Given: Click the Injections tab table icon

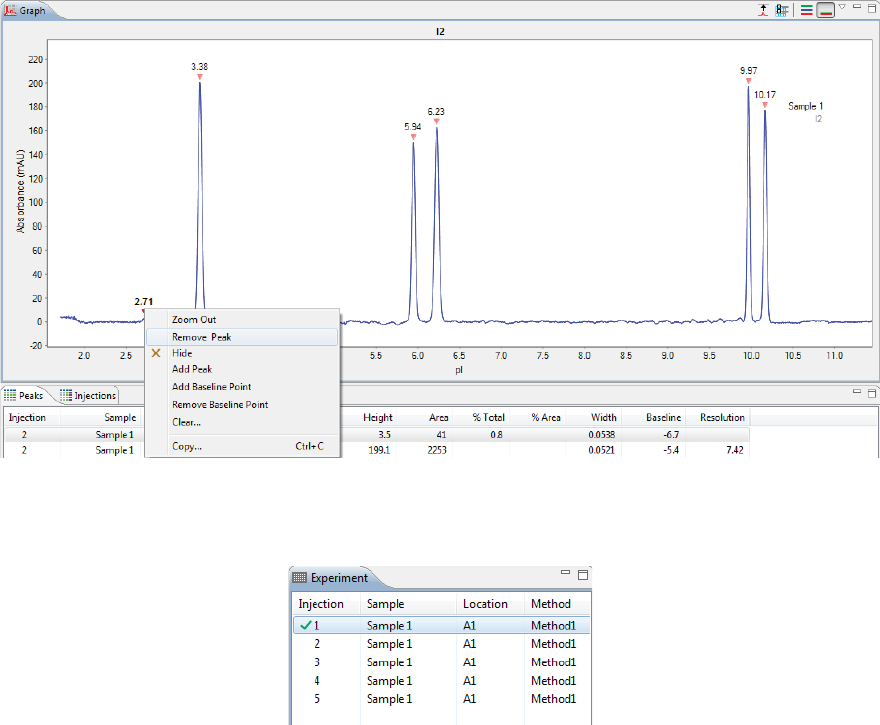Looking at the screenshot, I should [x=66, y=395].
